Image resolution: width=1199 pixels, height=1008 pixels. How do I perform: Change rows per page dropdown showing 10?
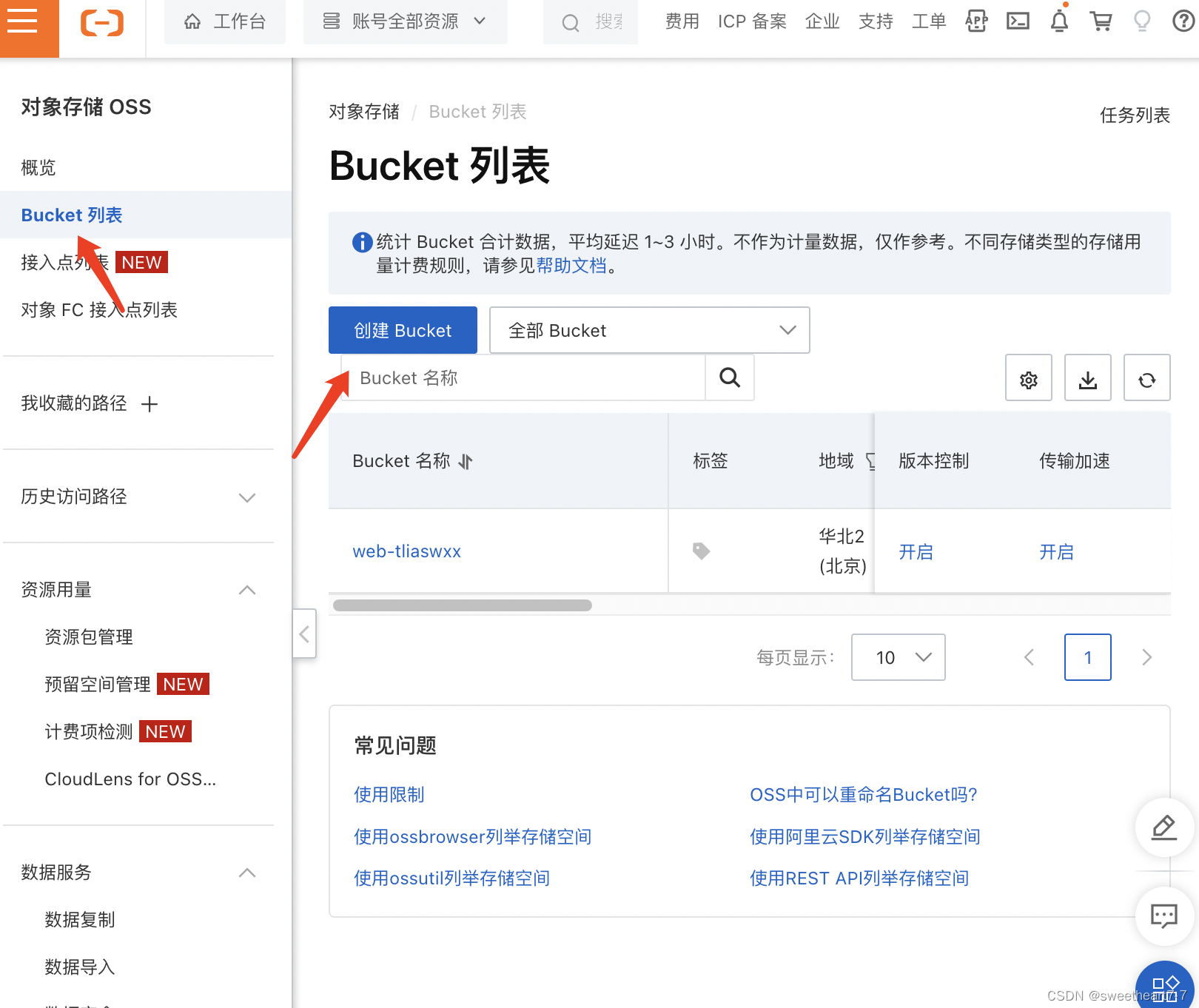899,657
